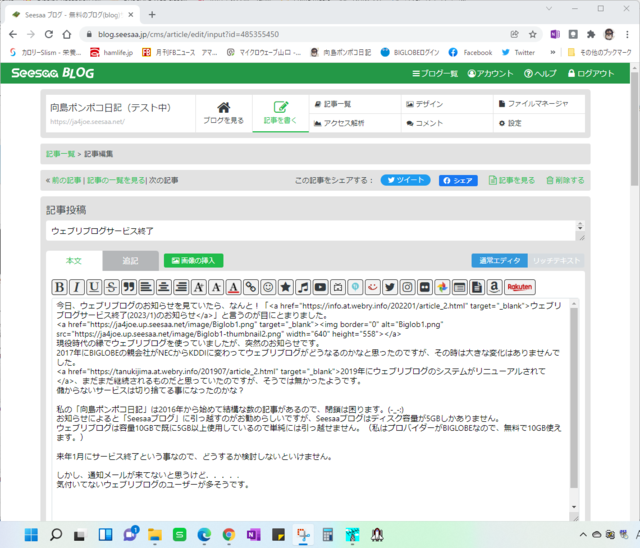The width and height of the screenshot is (640, 548).
Task: Click the ツイート share button
Action: tap(405, 180)
